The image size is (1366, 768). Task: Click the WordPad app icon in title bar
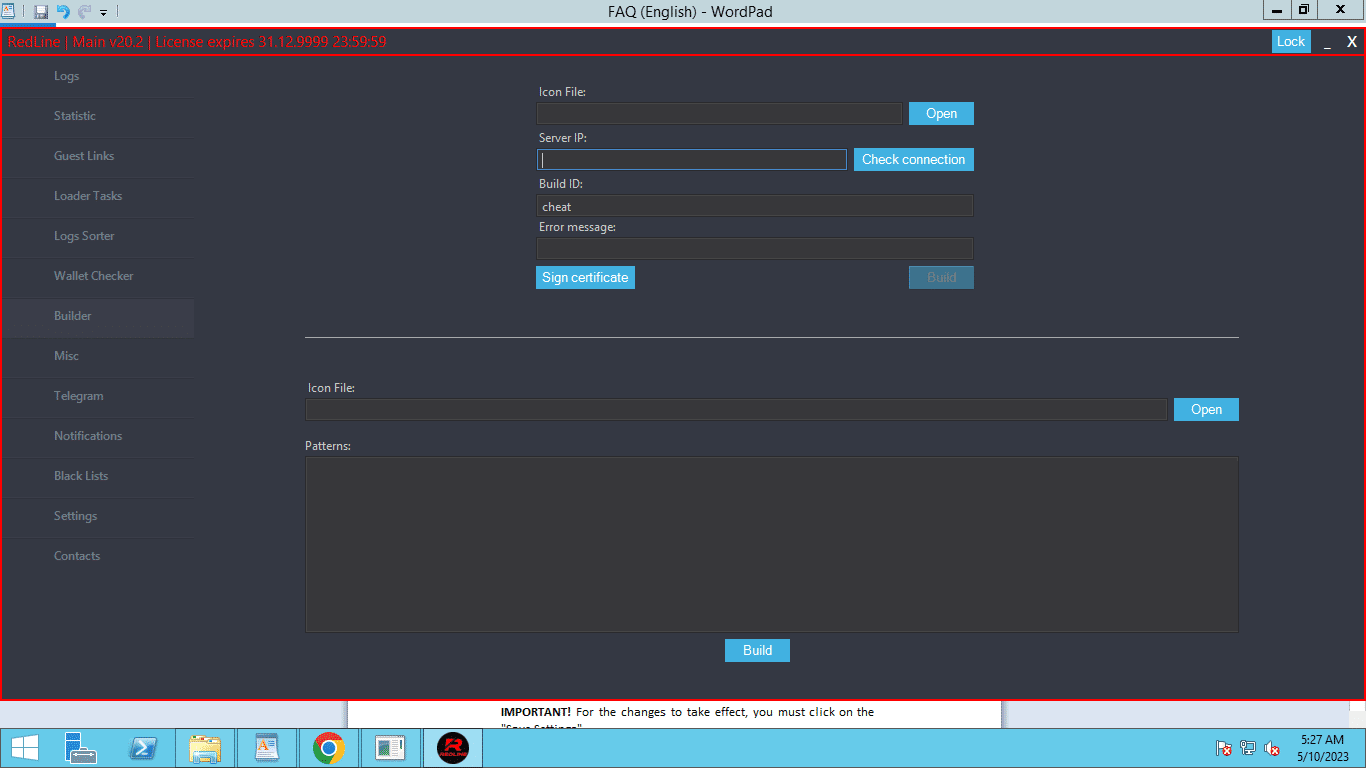[8, 11]
